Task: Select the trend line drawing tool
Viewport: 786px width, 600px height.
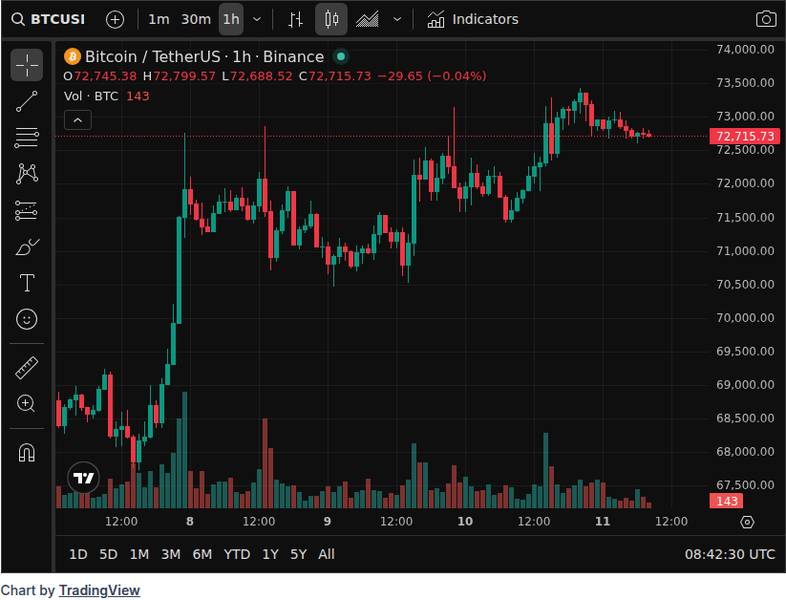Action: [x=27, y=101]
